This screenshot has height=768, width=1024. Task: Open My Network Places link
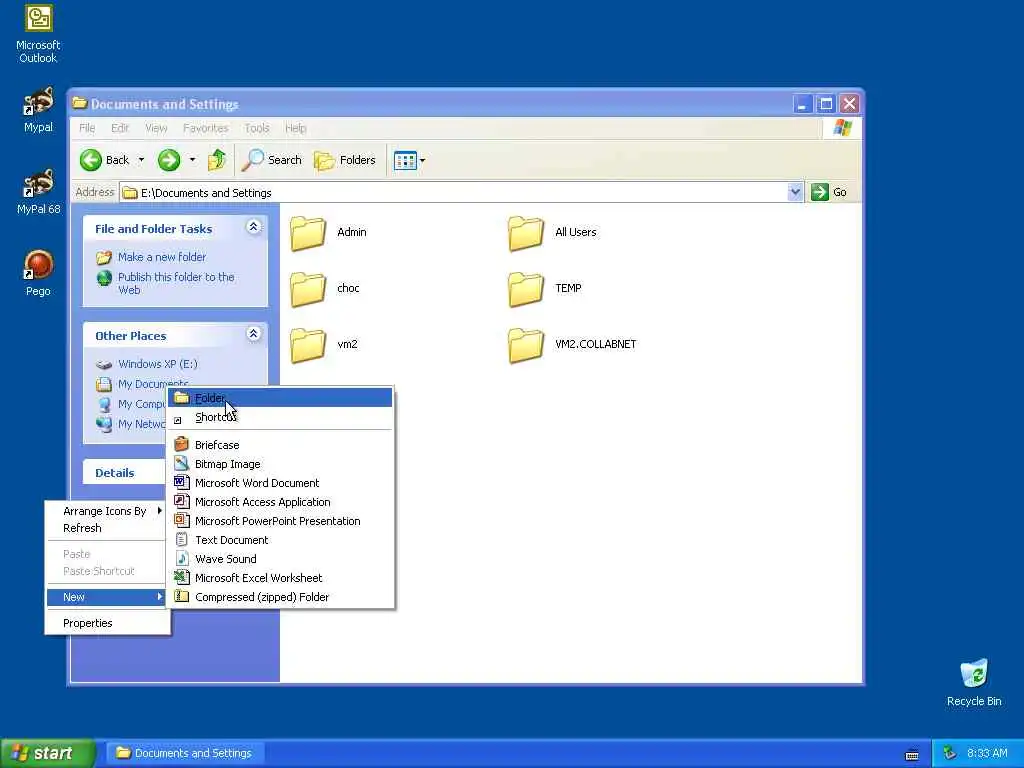pyautogui.click(x=130, y=424)
